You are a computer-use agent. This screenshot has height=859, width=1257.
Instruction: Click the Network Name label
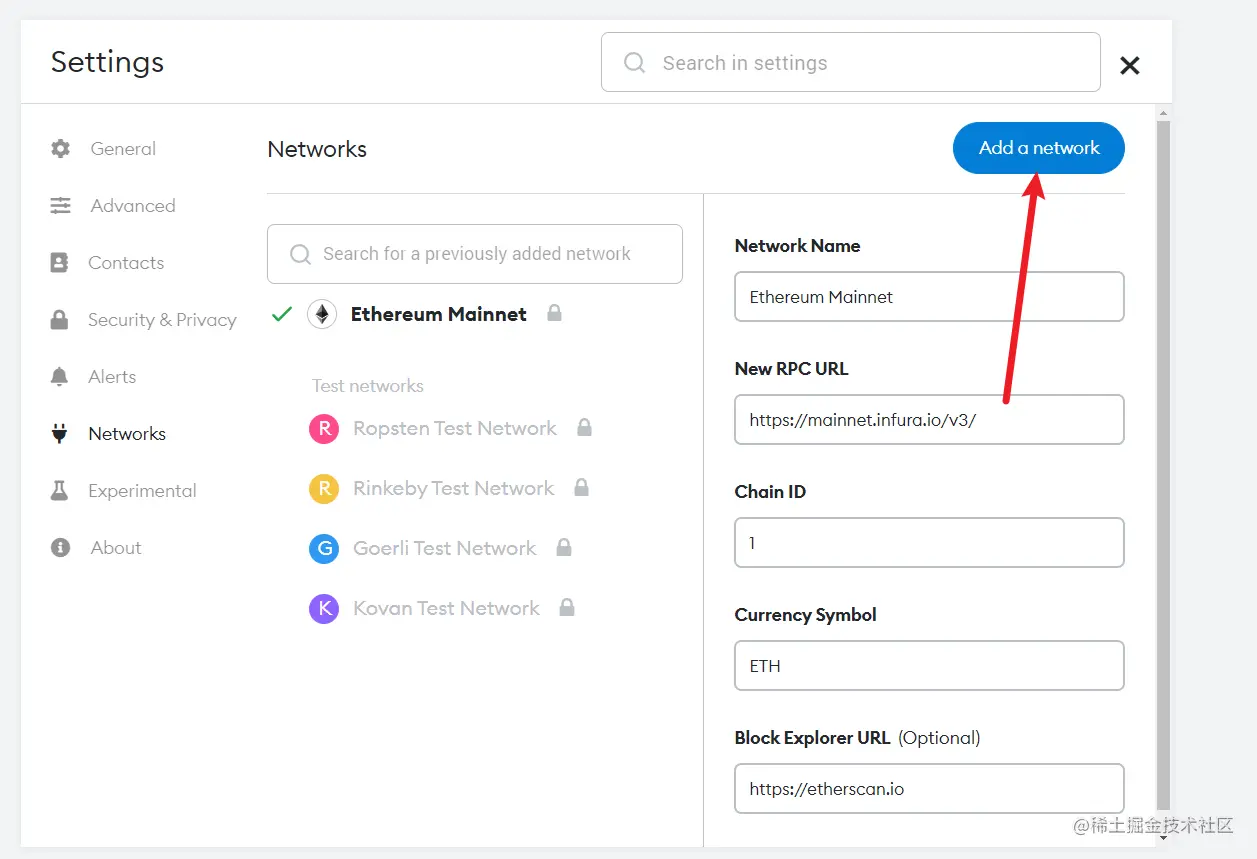pyautogui.click(x=797, y=246)
